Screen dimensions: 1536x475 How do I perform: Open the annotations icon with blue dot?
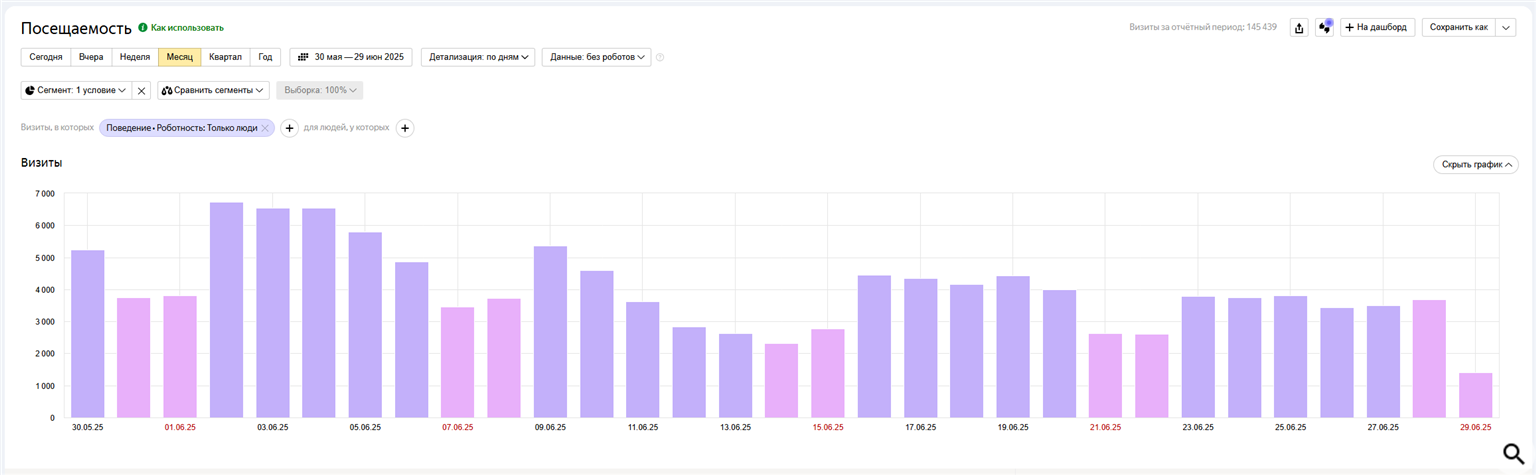pyautogui.click(x=1325, y=28)
